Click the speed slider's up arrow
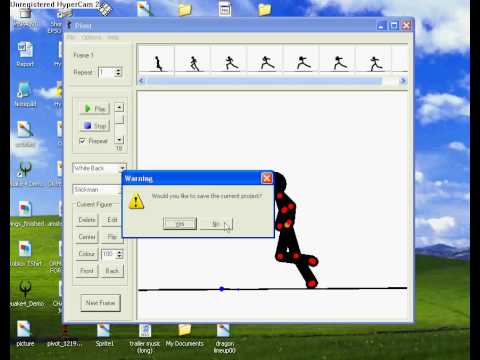The image size is (480, 360). 119,107
